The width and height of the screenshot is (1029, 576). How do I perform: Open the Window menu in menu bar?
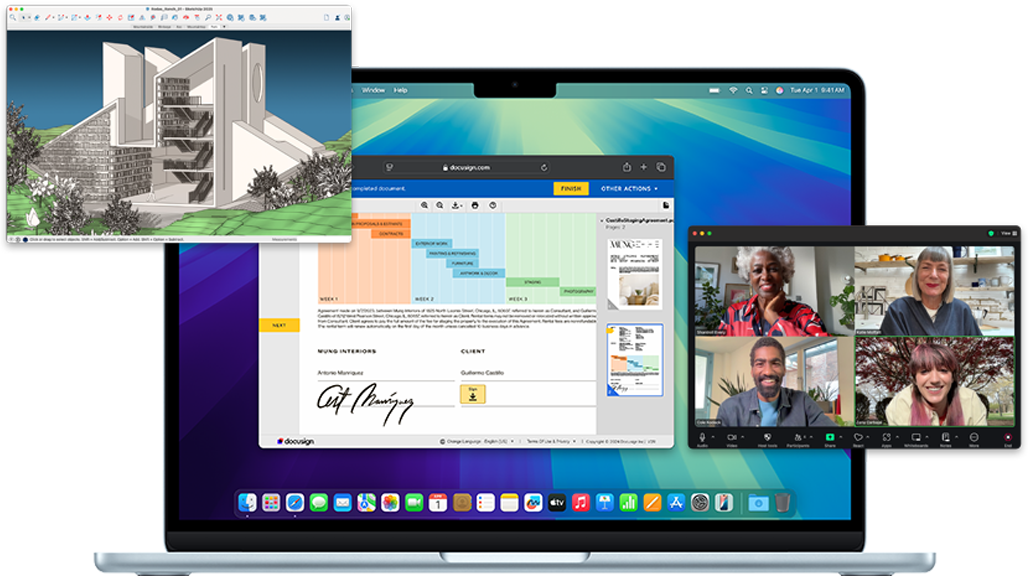click(373, 90)
